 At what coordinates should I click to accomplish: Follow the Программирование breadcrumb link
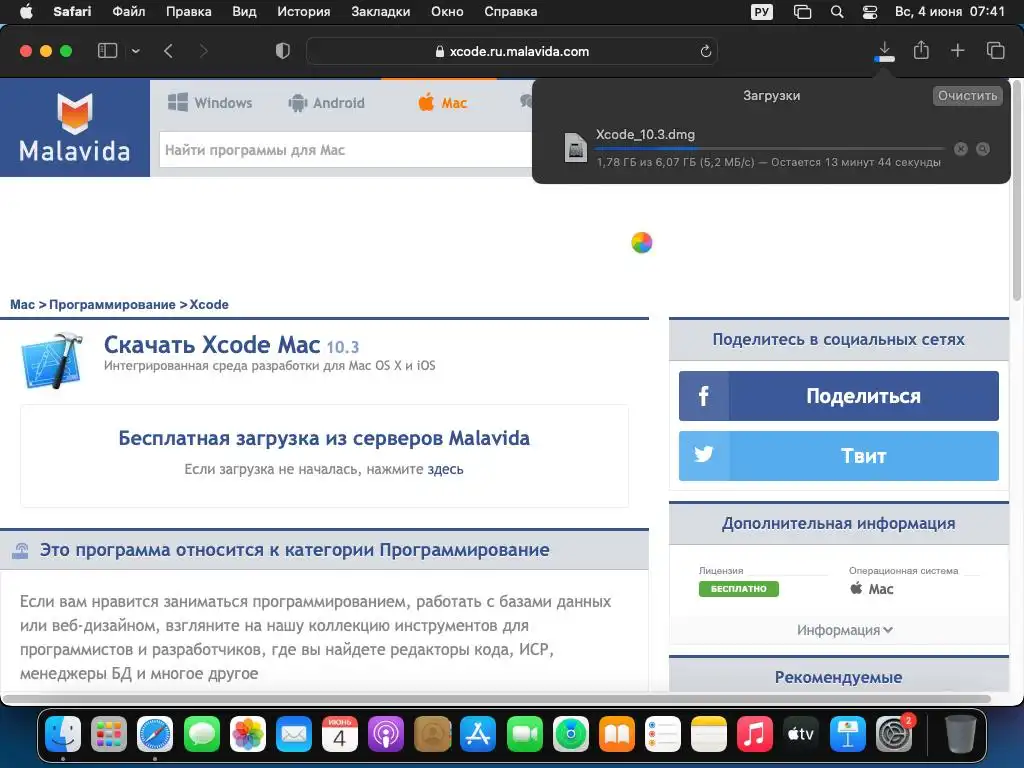point(112,304)
